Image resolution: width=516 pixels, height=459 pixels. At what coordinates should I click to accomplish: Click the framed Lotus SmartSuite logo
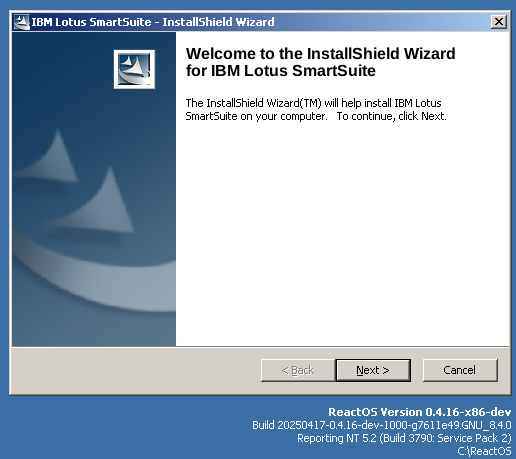pos(134,69)
